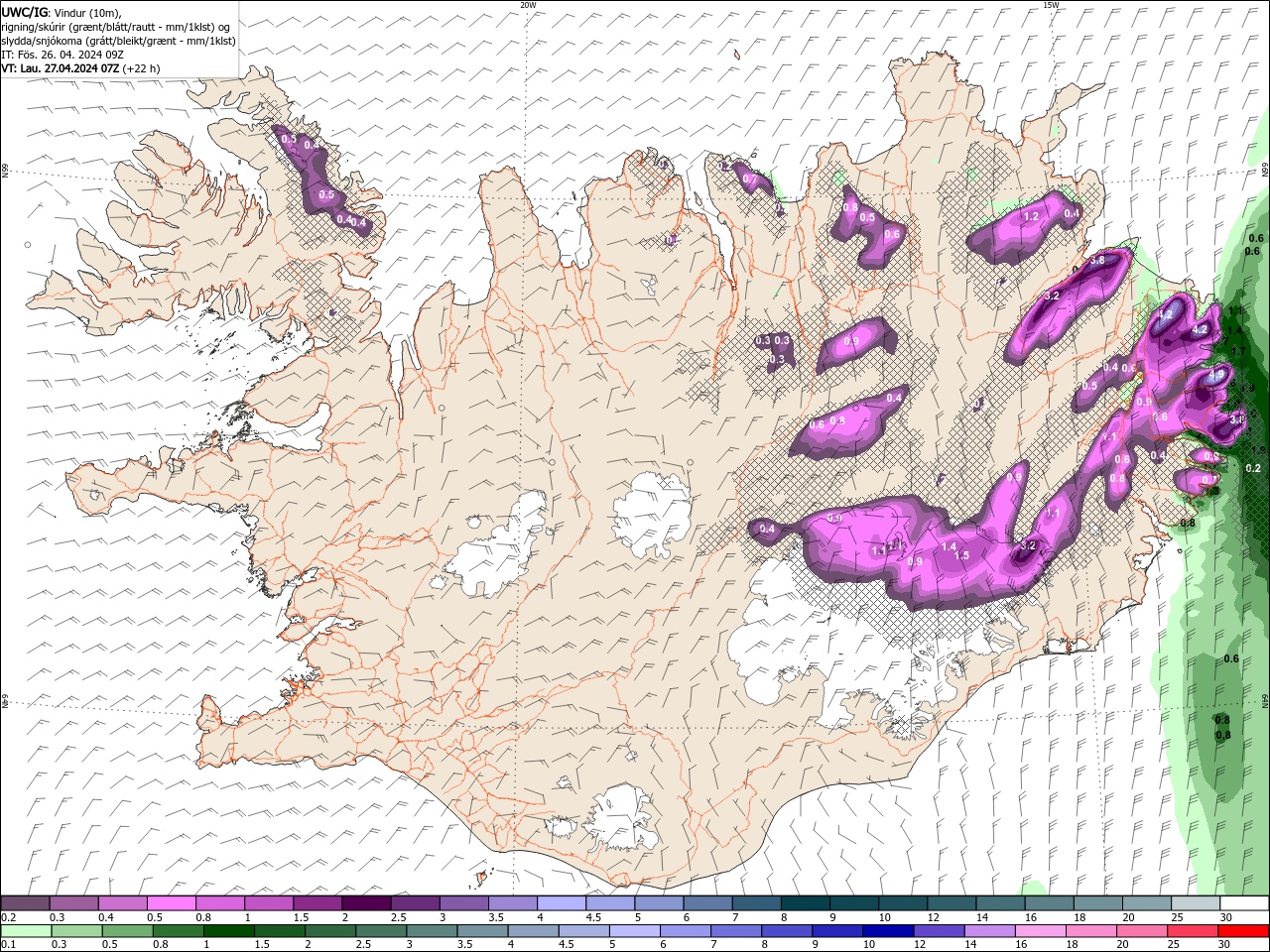Click the '1.2' snowfall value in northeast
1270x952 pixels.
pos(1031,216)
